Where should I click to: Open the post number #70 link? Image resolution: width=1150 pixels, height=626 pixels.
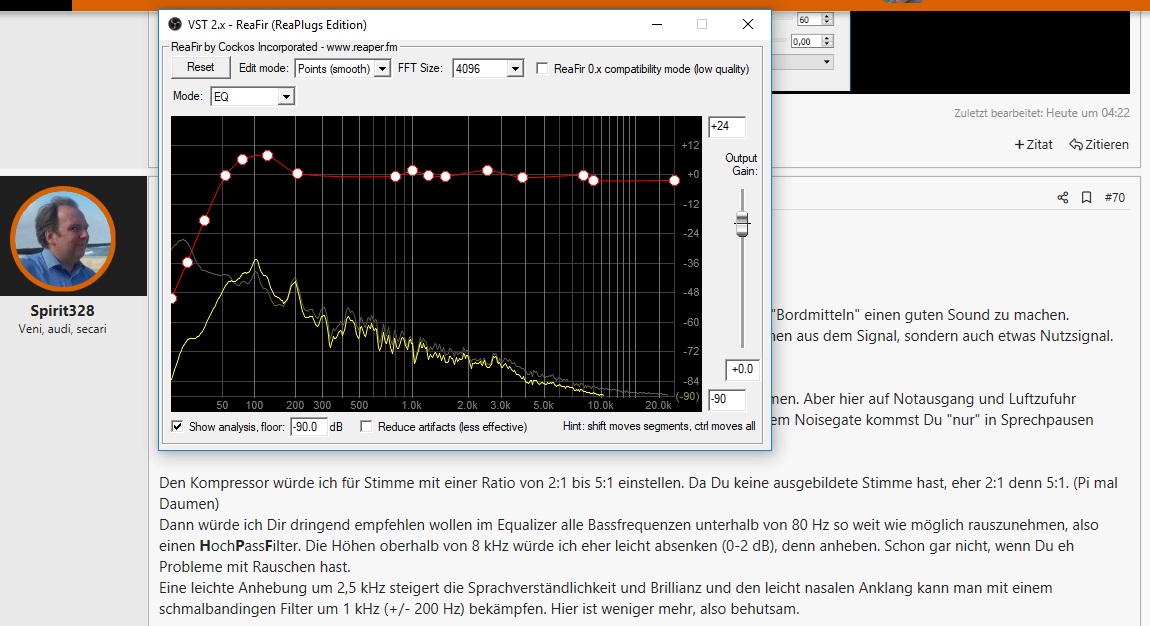pyautogui.click(x=1115, y=197)
